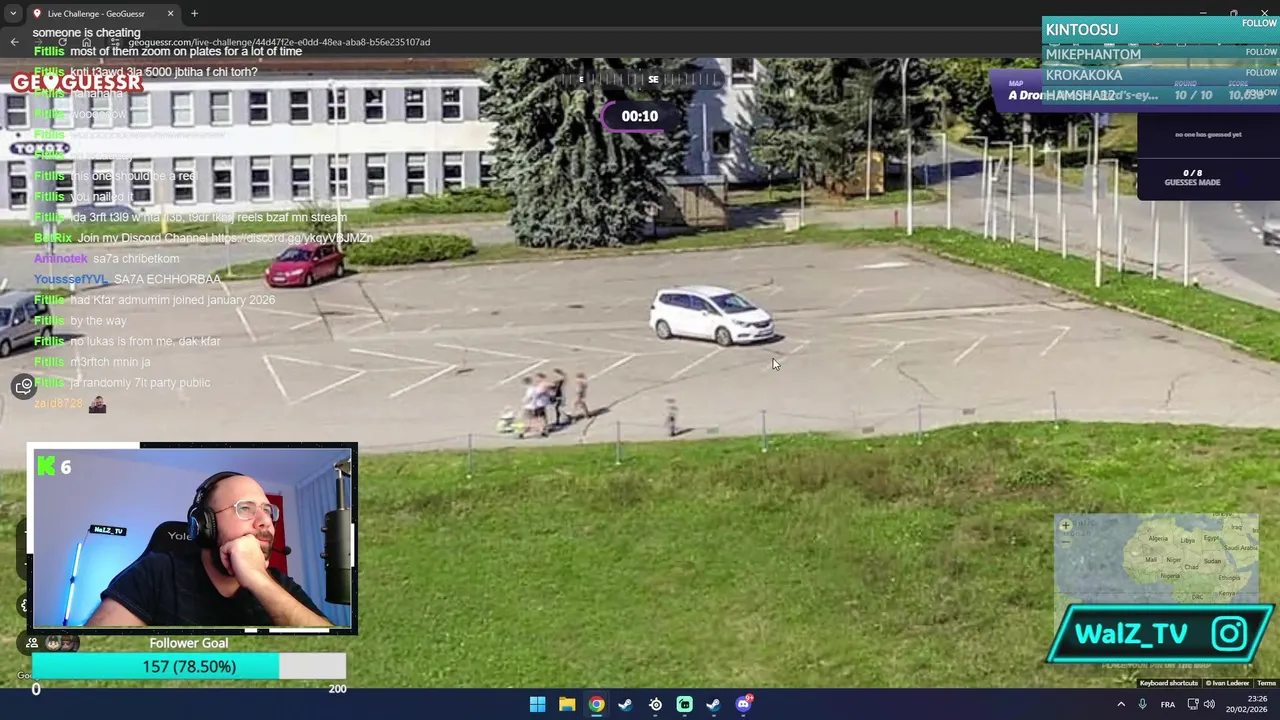1280x720 pixels.
Task: Open File Explorer from the taskbar
Action: pos(566,704)
